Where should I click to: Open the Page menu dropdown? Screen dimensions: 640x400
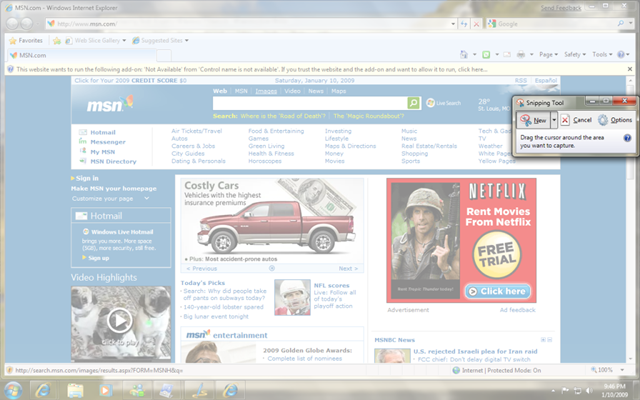point(548,55)
